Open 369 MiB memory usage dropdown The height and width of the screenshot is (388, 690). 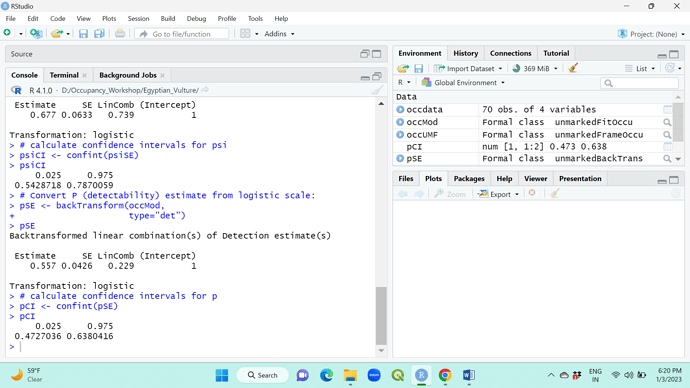click(535, 68)
